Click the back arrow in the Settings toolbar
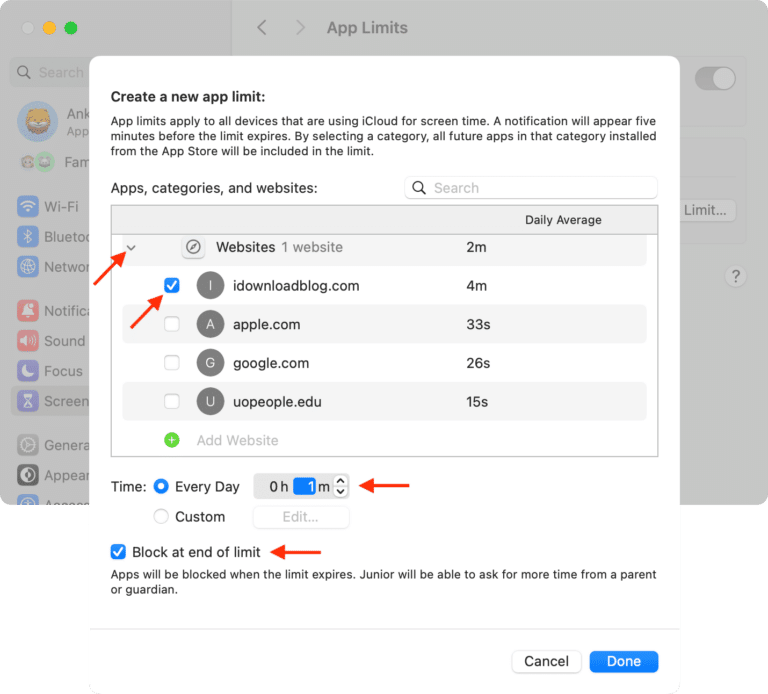This screenshot has width=768, height=694. [262, 27]
